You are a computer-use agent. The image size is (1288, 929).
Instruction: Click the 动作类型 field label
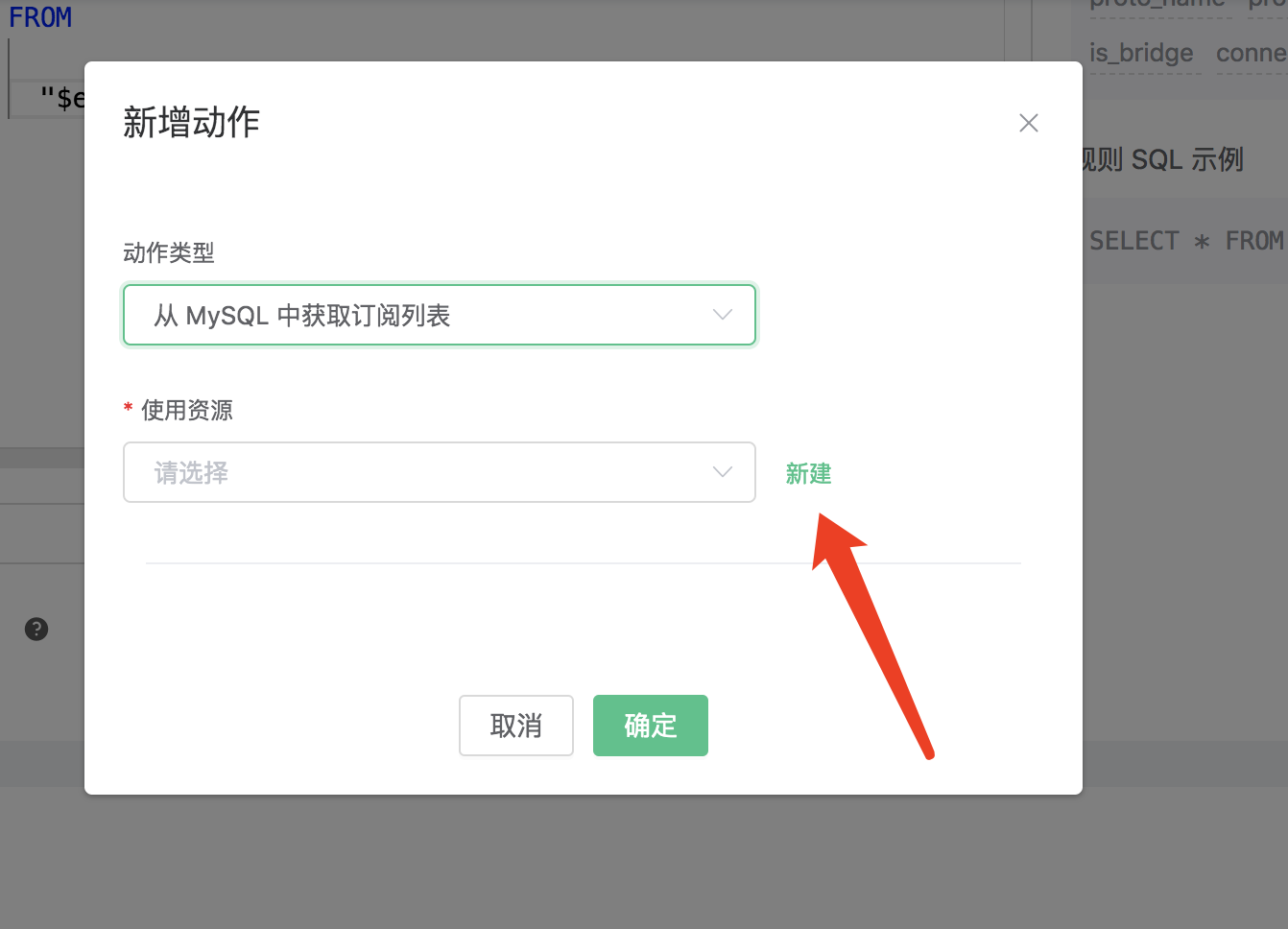pyautogui.click(x=169, y=252)
